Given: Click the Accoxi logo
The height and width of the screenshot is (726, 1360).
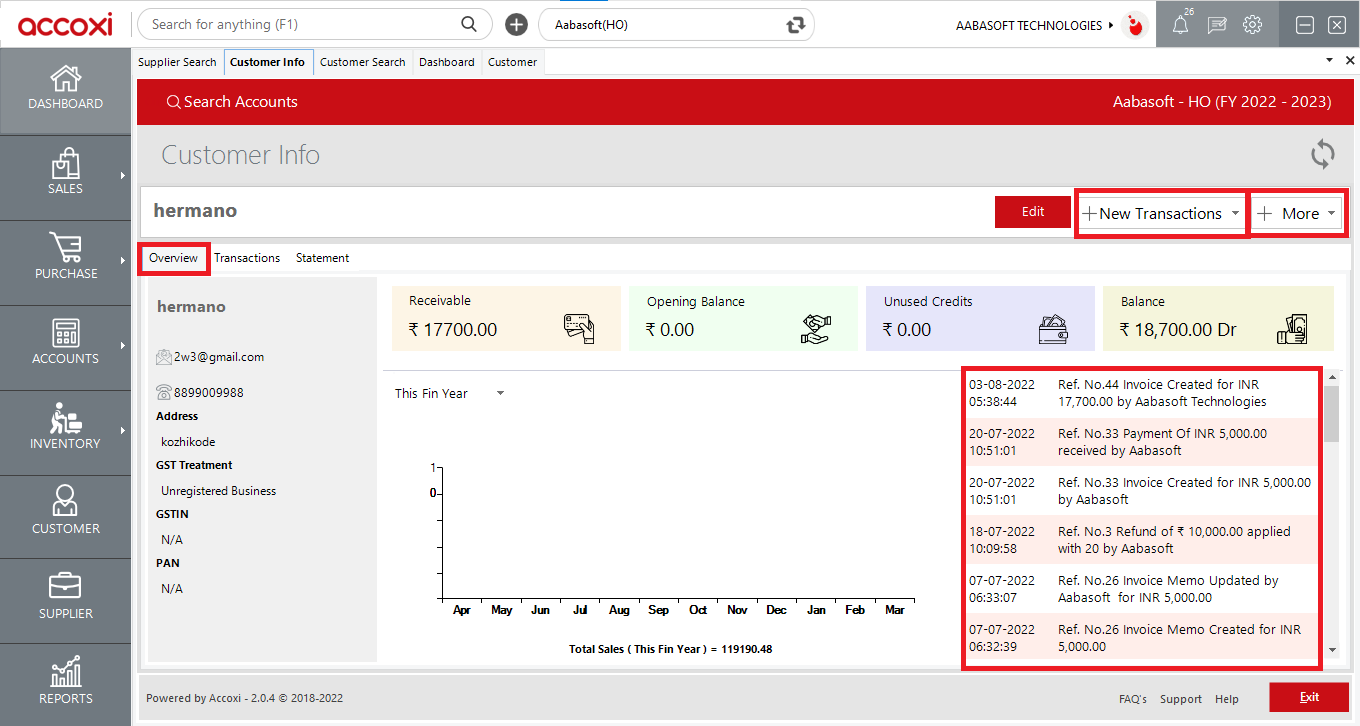Looking at the screenshot, I should click(x=65, y=24).
